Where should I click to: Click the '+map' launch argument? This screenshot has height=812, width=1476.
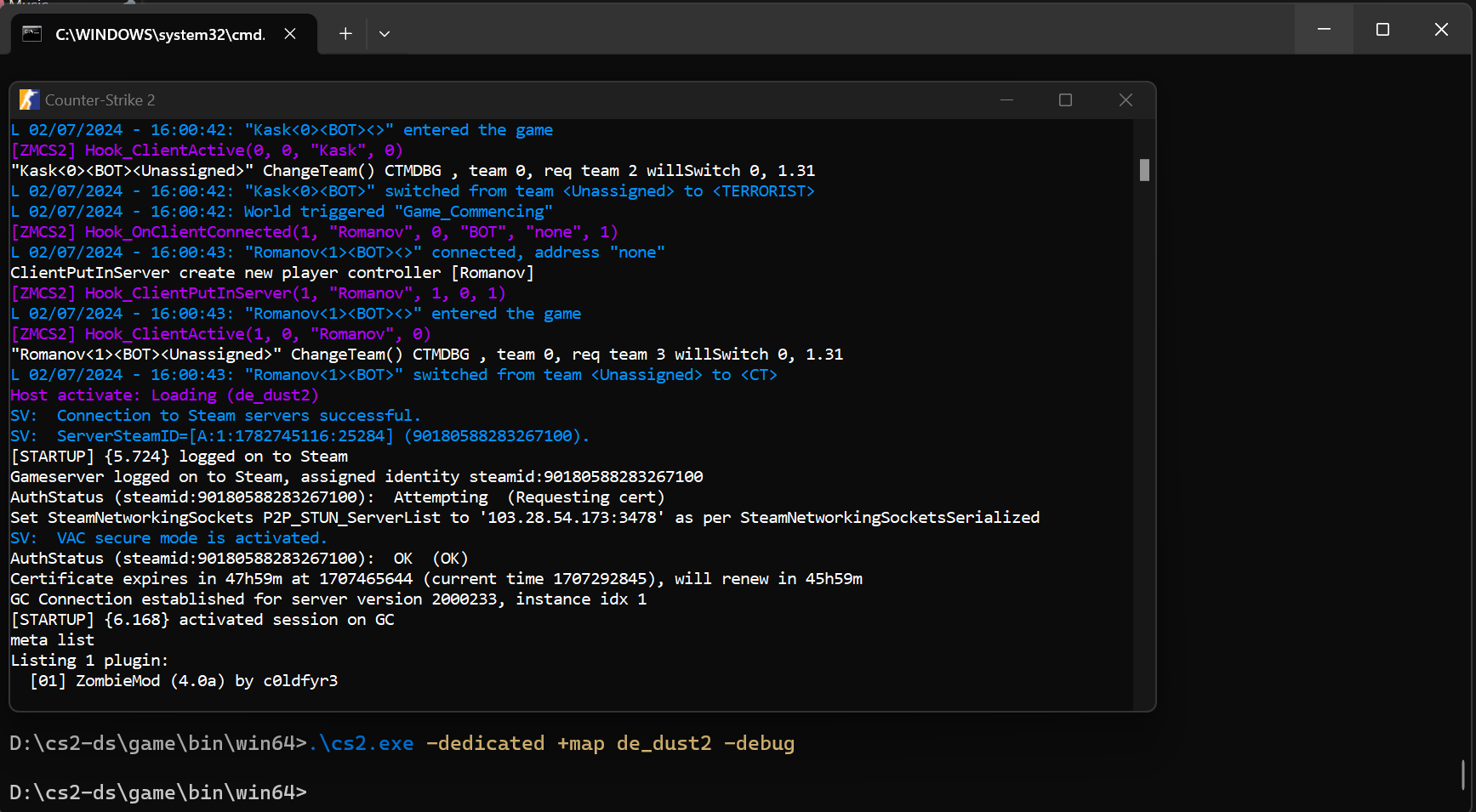point(581,743)
